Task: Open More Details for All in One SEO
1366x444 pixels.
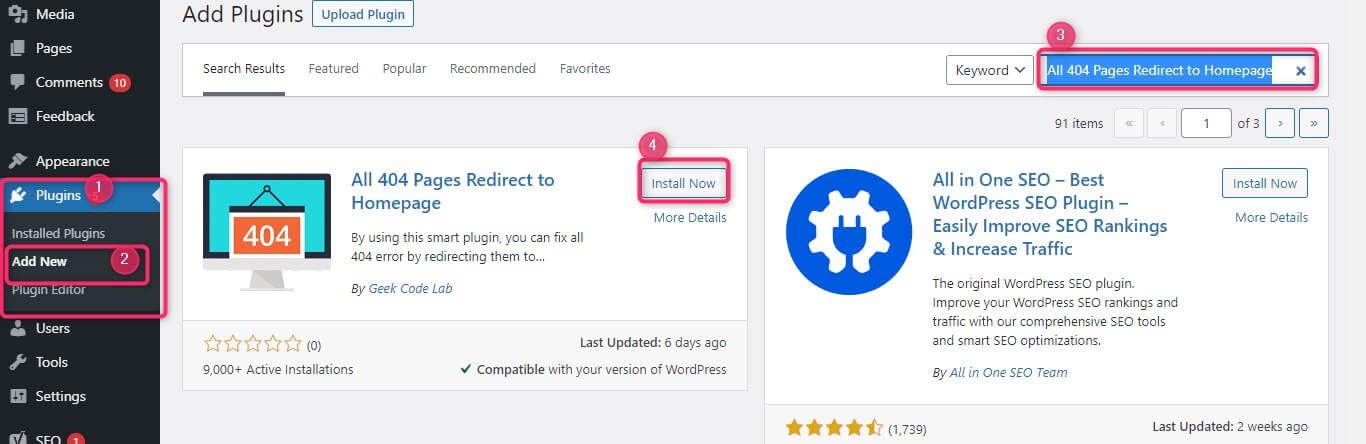Action: click(1271, 217)
